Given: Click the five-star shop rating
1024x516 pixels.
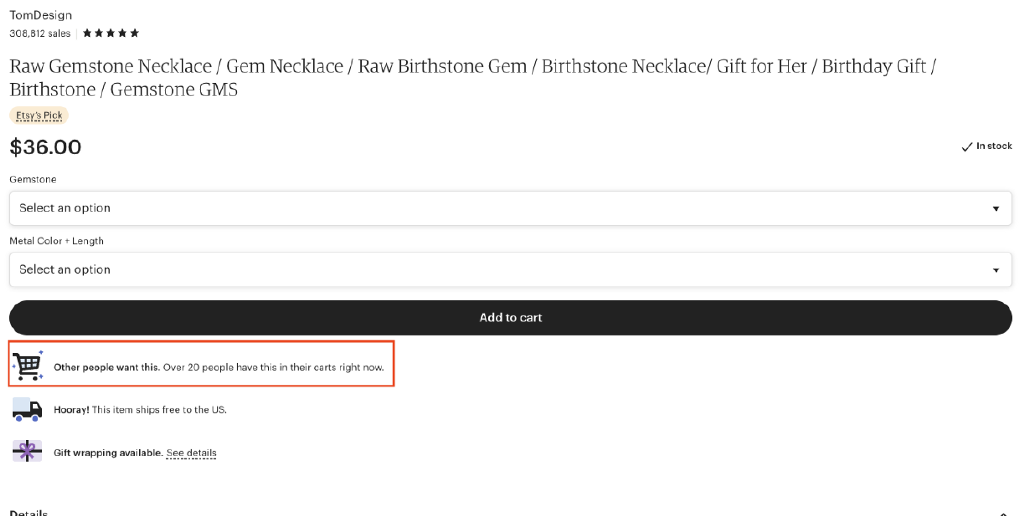Looking at the screenshot, I should (x=111, y=33).
